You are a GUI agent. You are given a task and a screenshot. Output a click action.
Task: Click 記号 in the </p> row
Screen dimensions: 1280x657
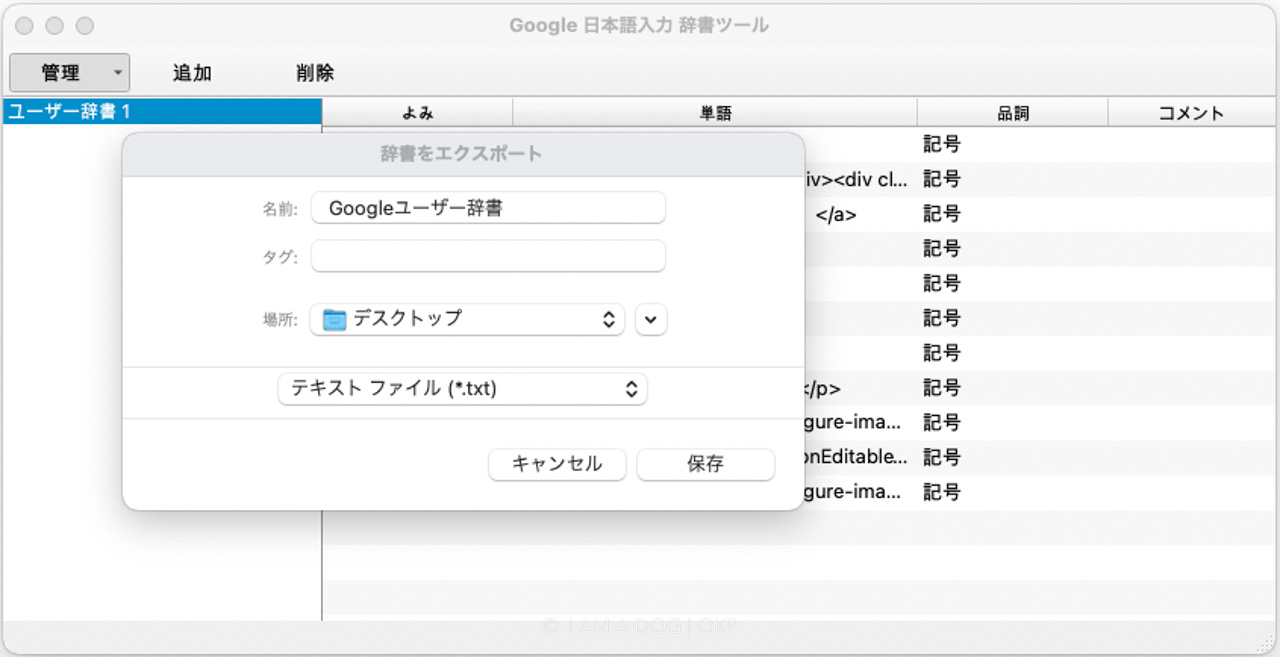click(942, 388)
